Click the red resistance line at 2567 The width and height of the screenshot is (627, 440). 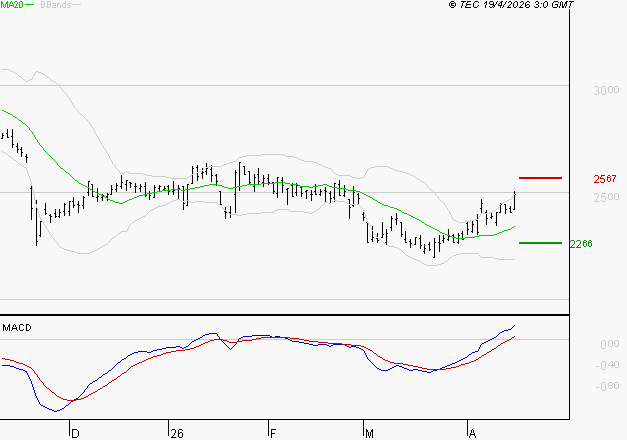[540, 178]
